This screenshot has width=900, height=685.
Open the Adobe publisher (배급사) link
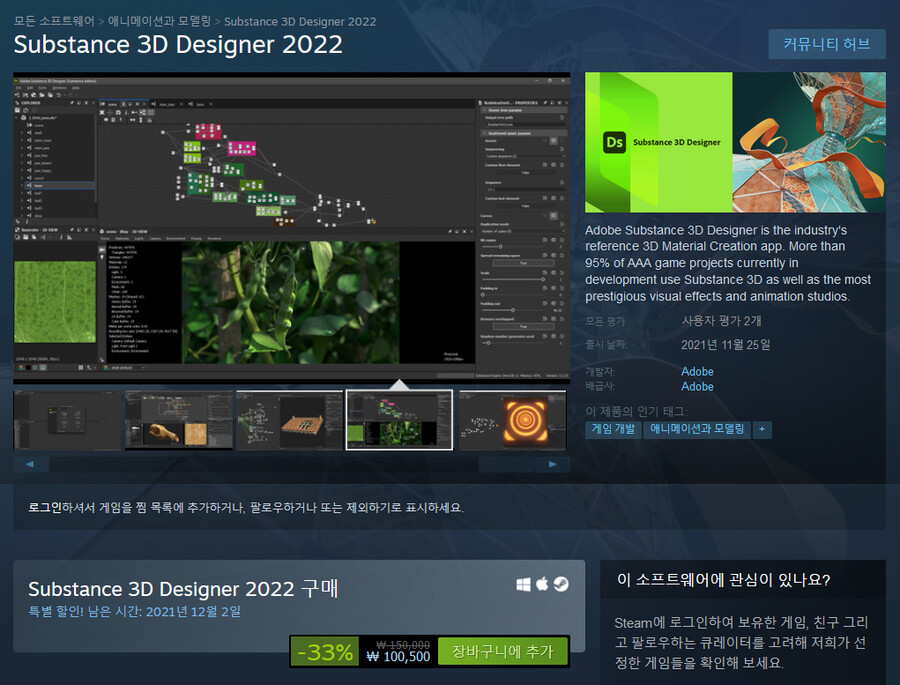click(x=696, y=386)
